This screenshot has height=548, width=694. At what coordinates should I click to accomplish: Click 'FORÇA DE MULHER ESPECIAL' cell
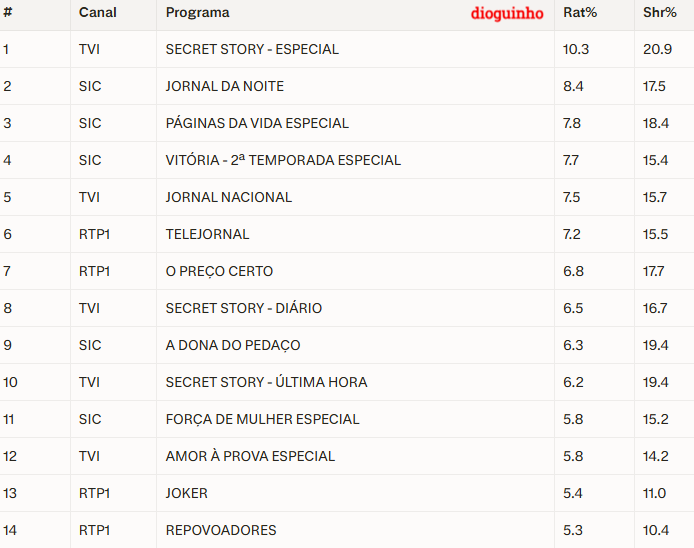(x=262, y=419)
